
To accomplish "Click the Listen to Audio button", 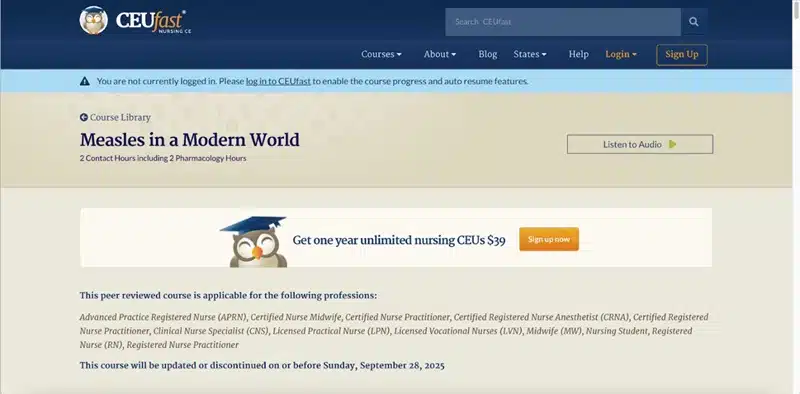I will pos(640,144).
